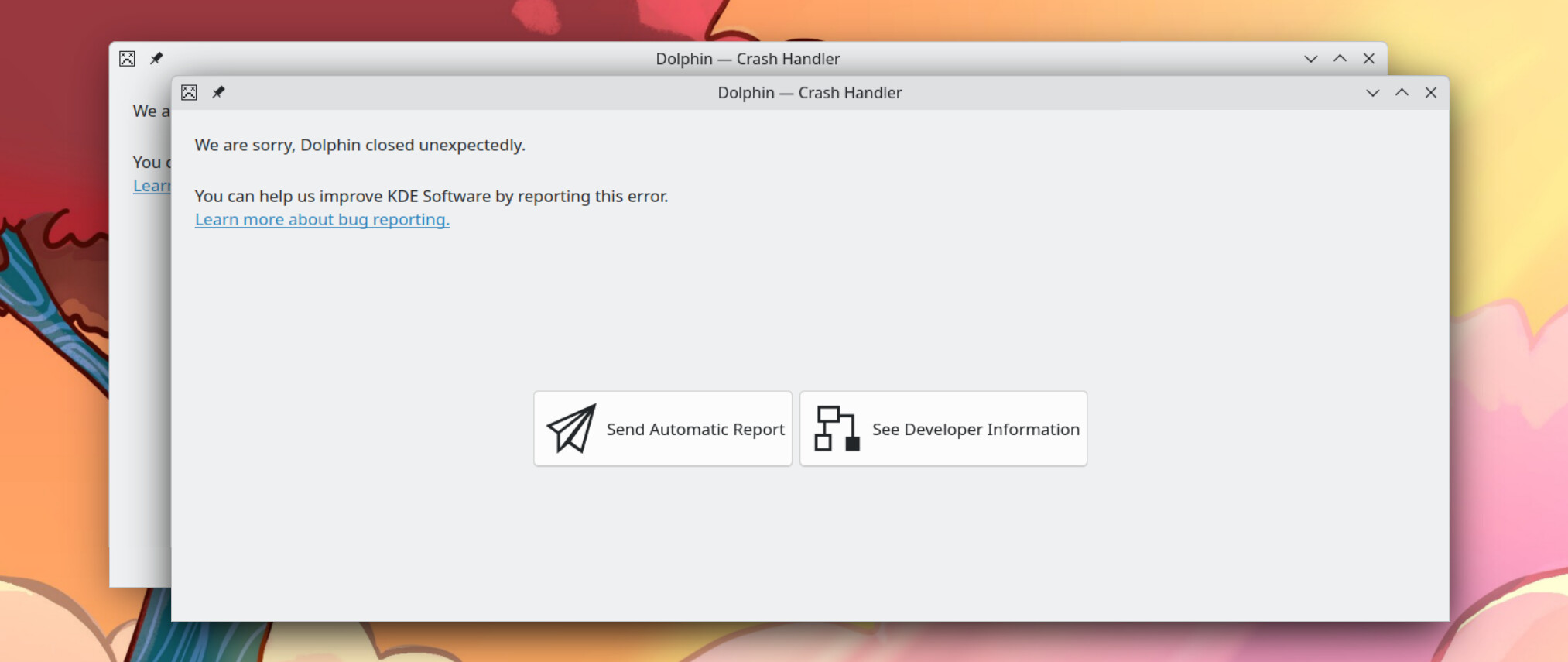
Task: Click the front window's app menu icon
Action: point(189,93)
